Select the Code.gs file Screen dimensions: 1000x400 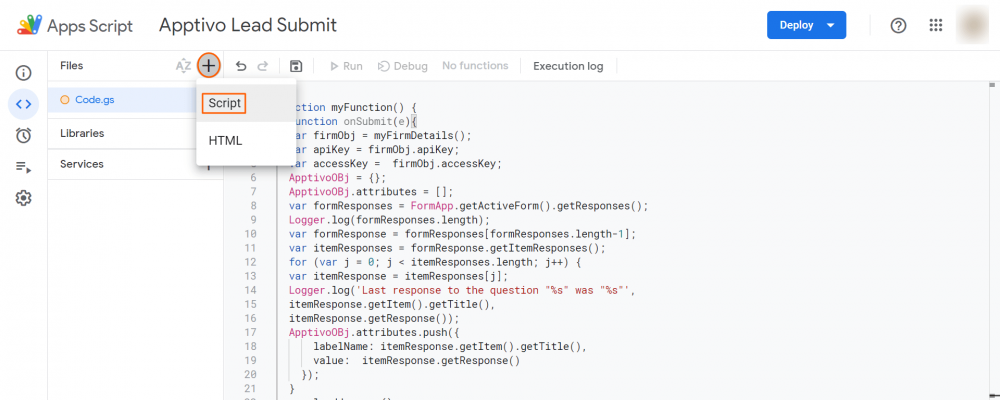tap(95, 99)
